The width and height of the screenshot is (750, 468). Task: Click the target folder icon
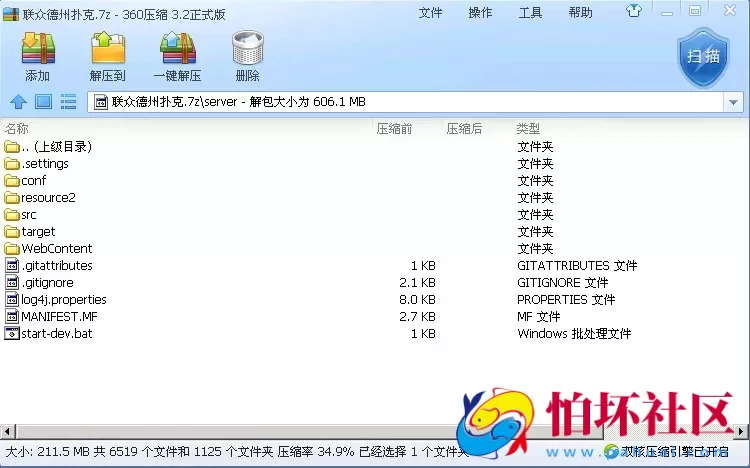12,232
